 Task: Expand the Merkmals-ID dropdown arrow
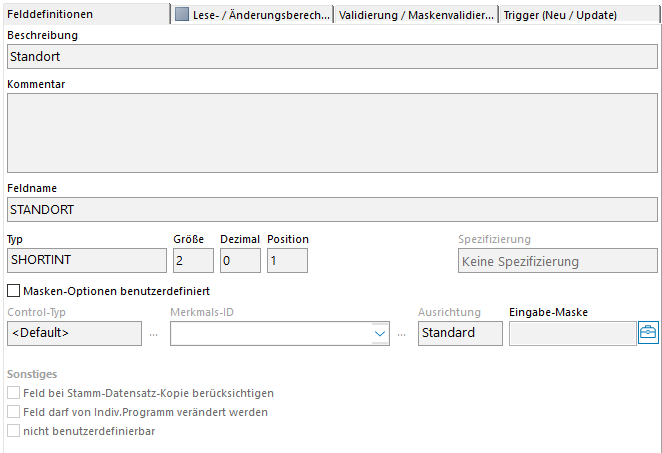(380, 333)
